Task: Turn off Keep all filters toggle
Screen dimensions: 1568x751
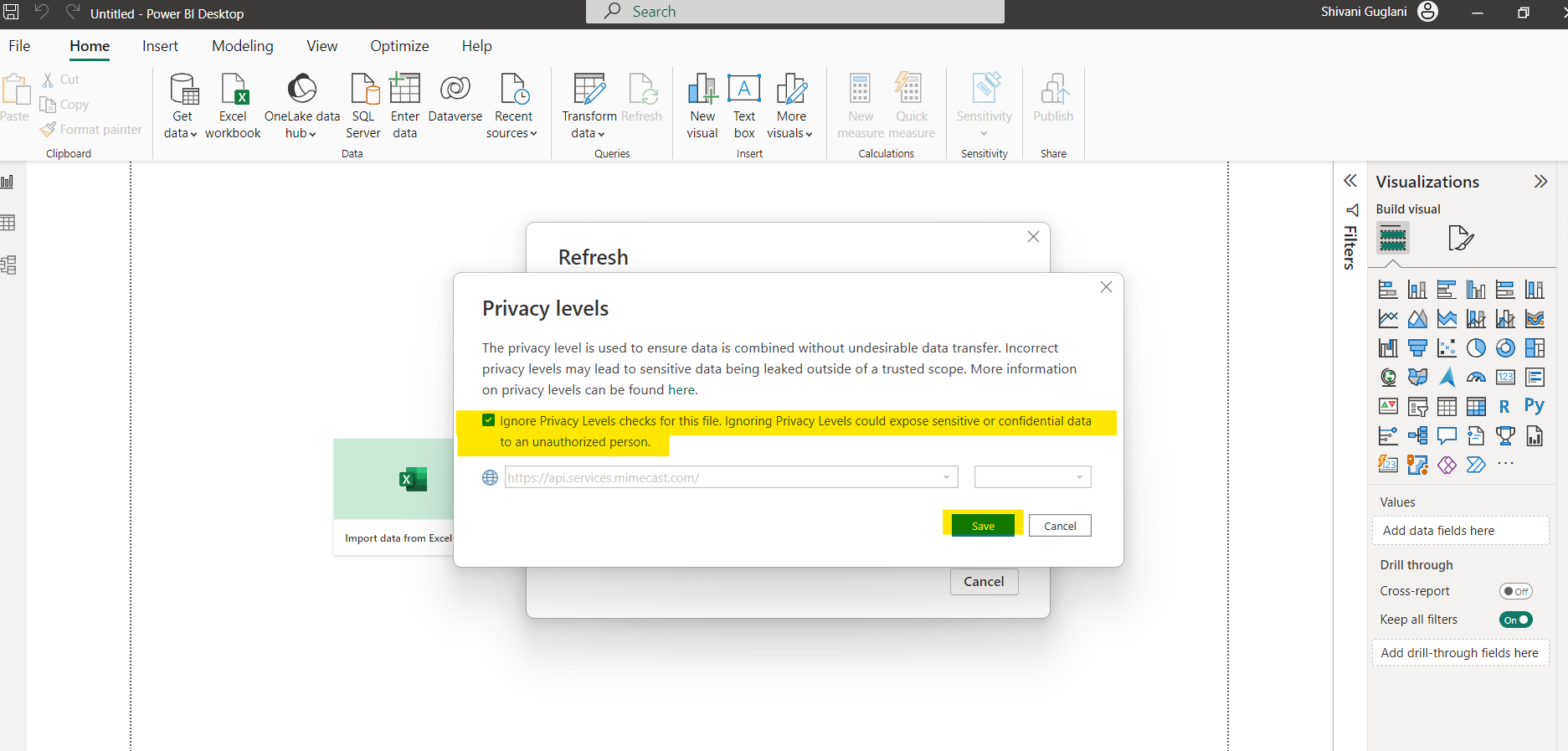Action: [1515, 620]
